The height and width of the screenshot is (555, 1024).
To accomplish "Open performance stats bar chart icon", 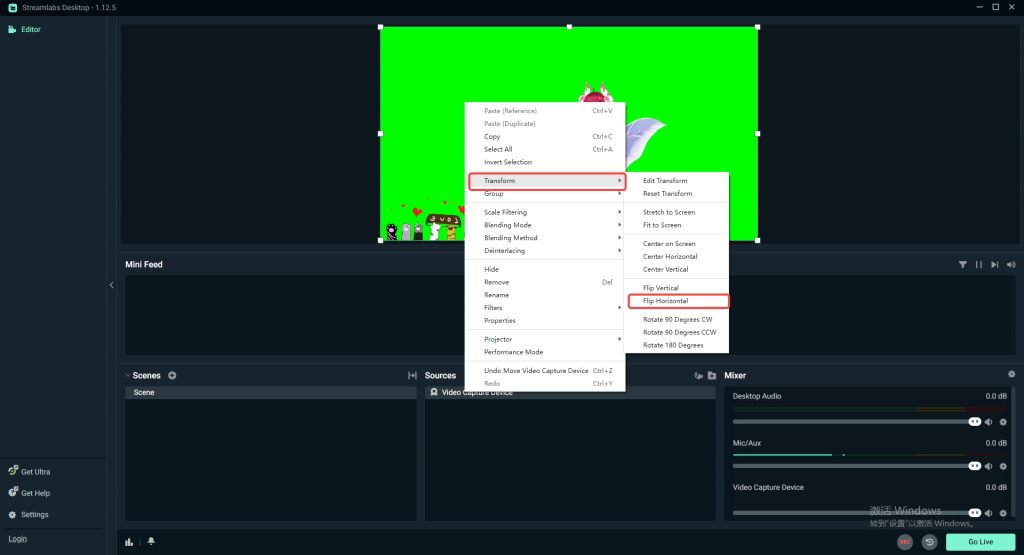I will tap(129, 541).
